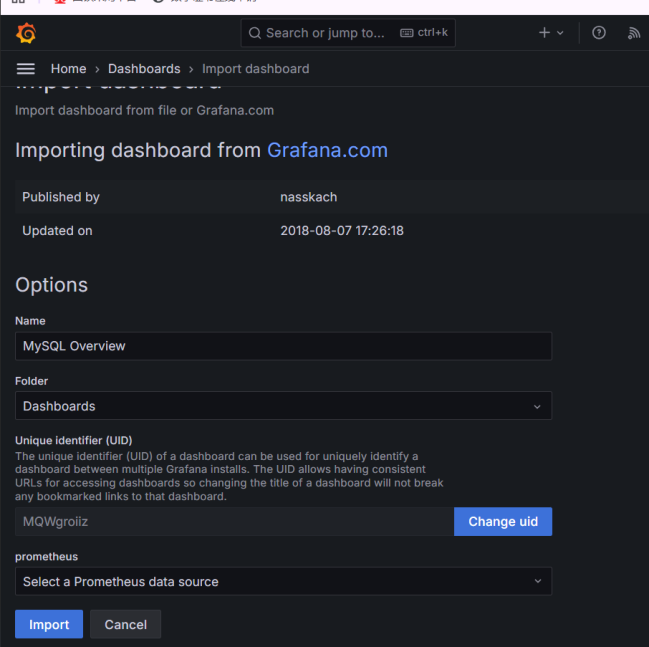Click Import dashboard from file or Grafana.com text
The height and width of the screenshot is (647, 649).
[144, 111]
